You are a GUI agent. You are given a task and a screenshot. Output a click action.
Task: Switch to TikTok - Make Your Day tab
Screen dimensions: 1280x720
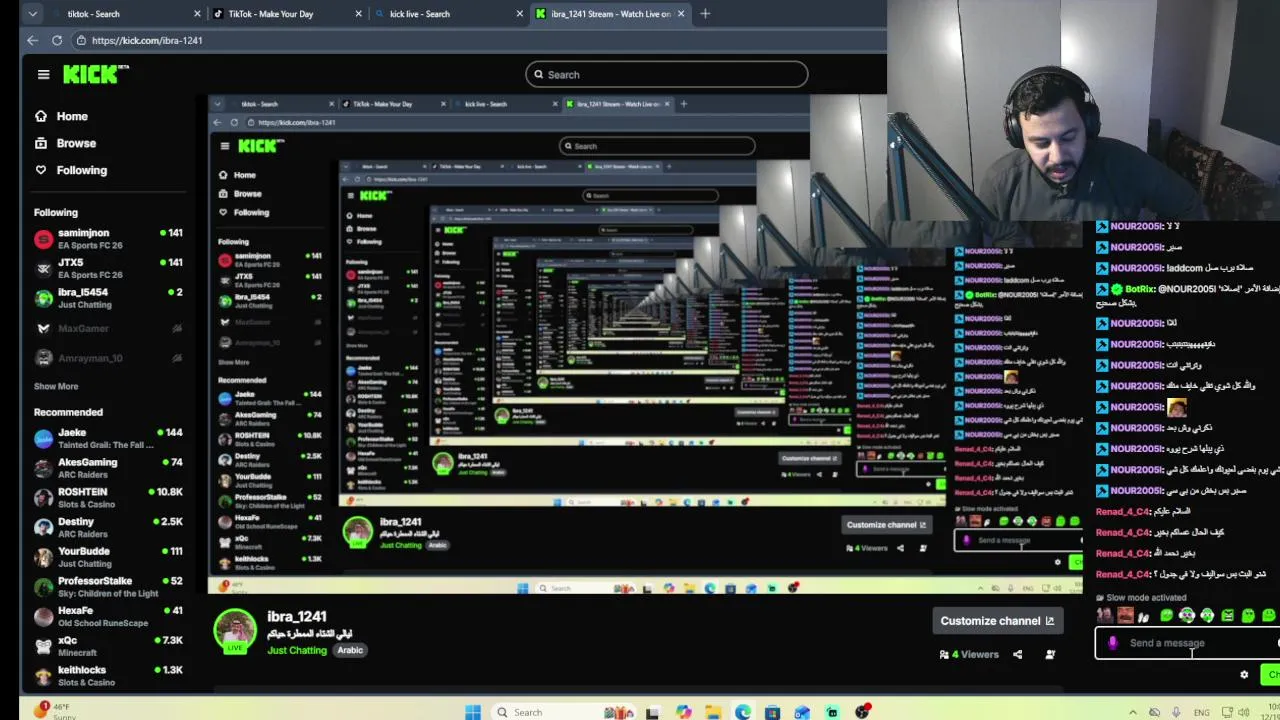click(285, 14)
